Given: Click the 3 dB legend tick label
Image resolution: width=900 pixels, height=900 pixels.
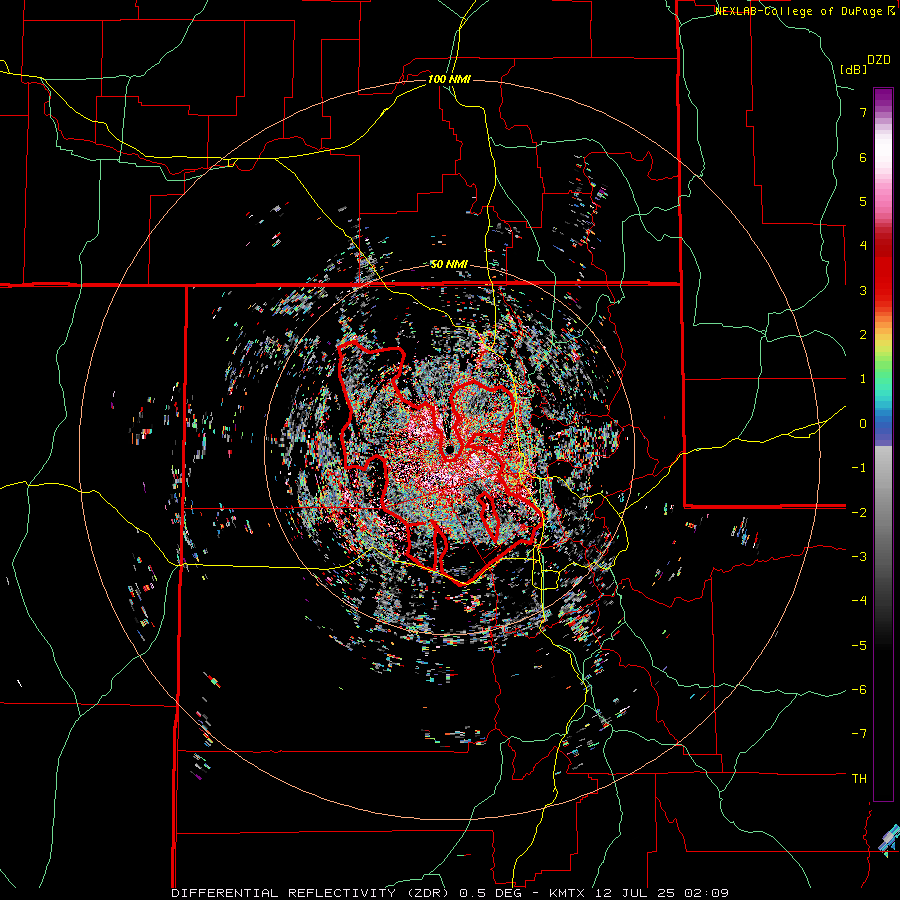Looking at the screenshot, I should [863, 290].
